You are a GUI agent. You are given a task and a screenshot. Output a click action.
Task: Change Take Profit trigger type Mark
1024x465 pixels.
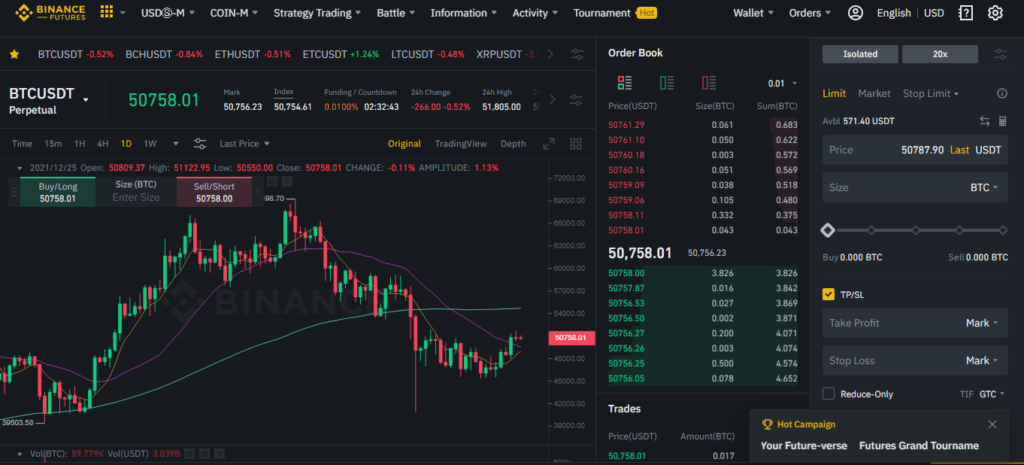point(982,323)
